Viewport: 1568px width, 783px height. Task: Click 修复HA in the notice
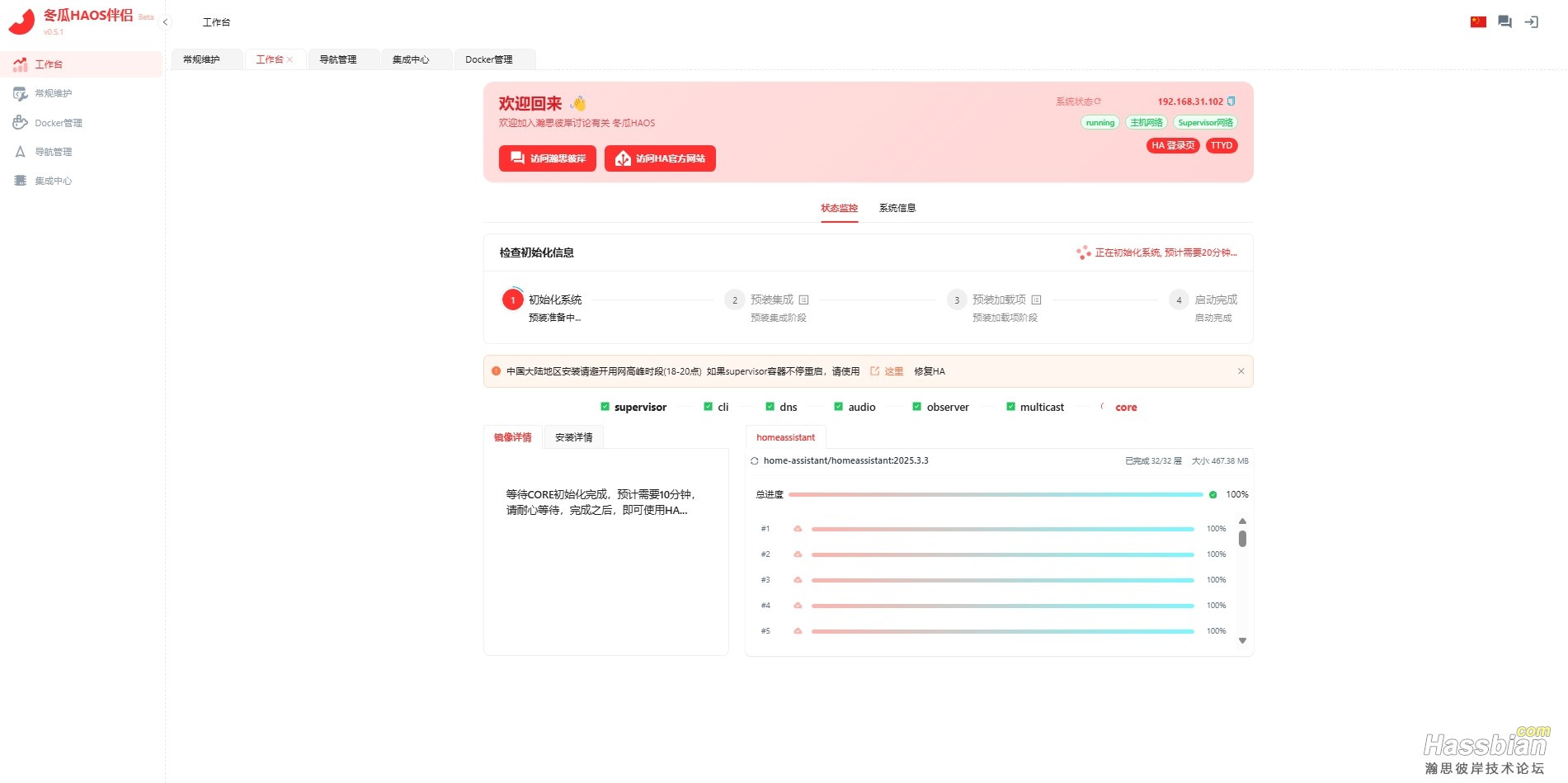click(930, 371)
